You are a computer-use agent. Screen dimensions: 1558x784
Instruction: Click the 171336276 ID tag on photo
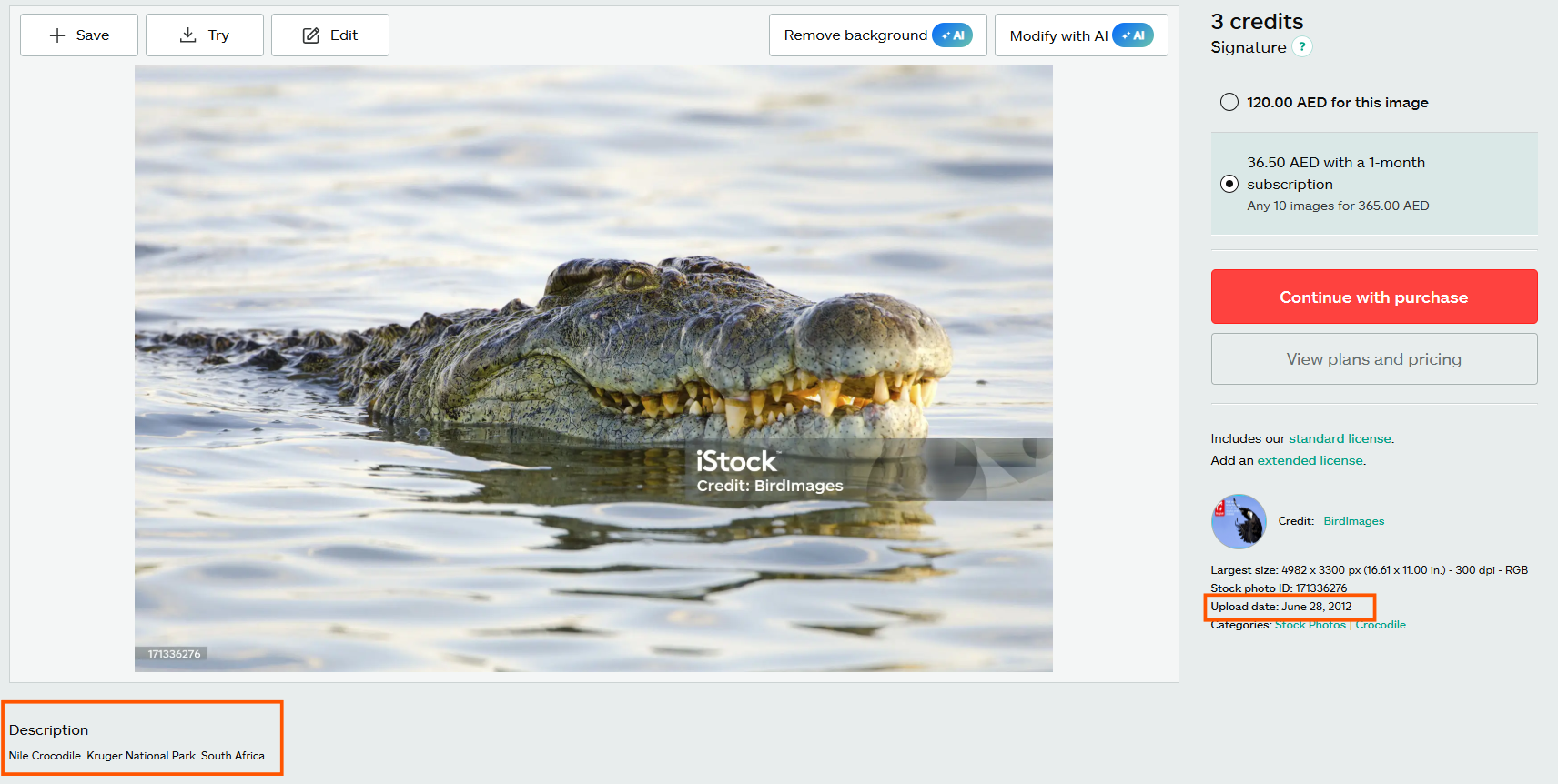point(174,654)
